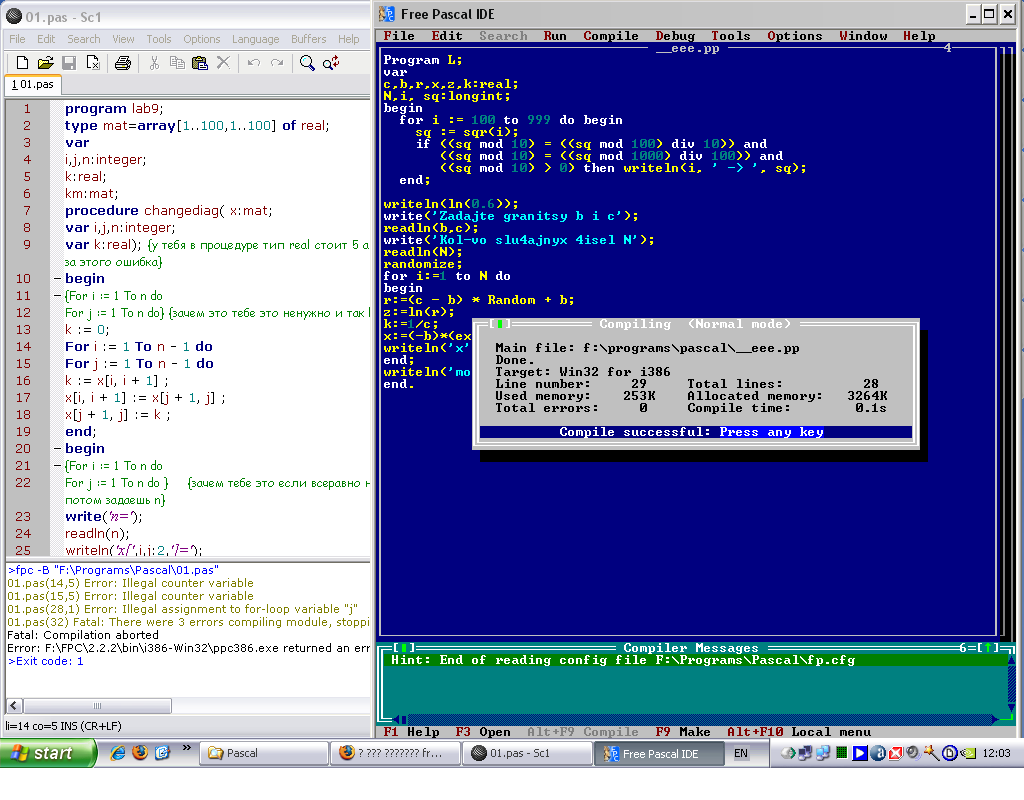Click the Cut scissors icon
This screenshot has height=800, width=1024.
click(154, 63)
